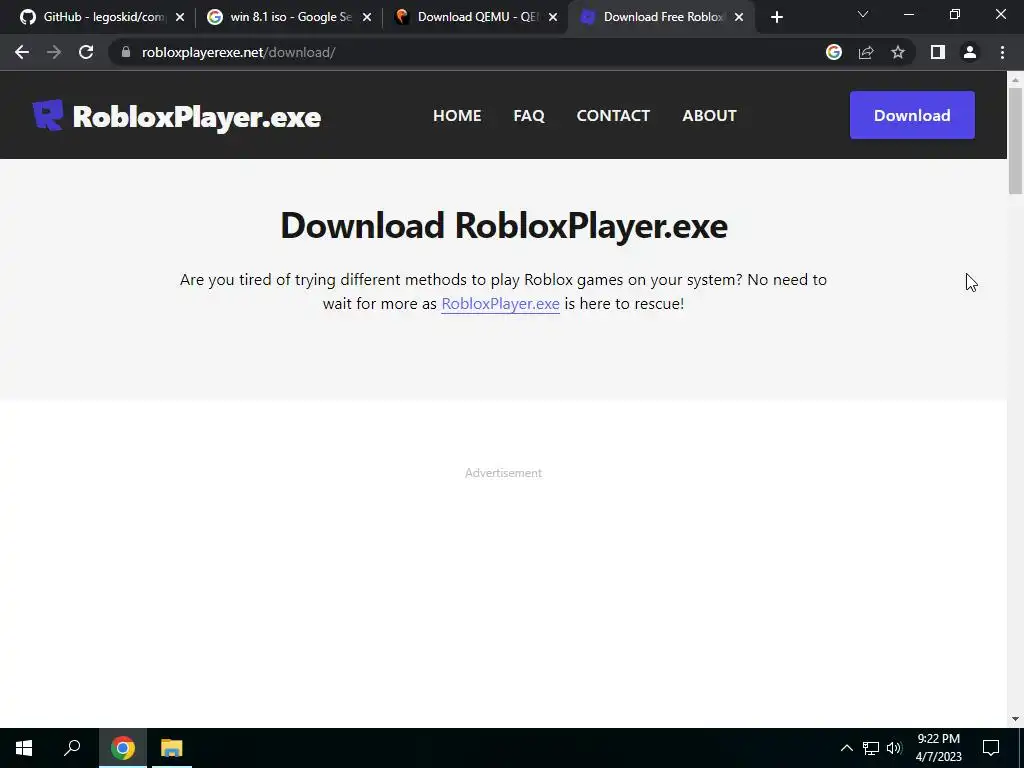Open the Chrome profile menu

(970, 52)
